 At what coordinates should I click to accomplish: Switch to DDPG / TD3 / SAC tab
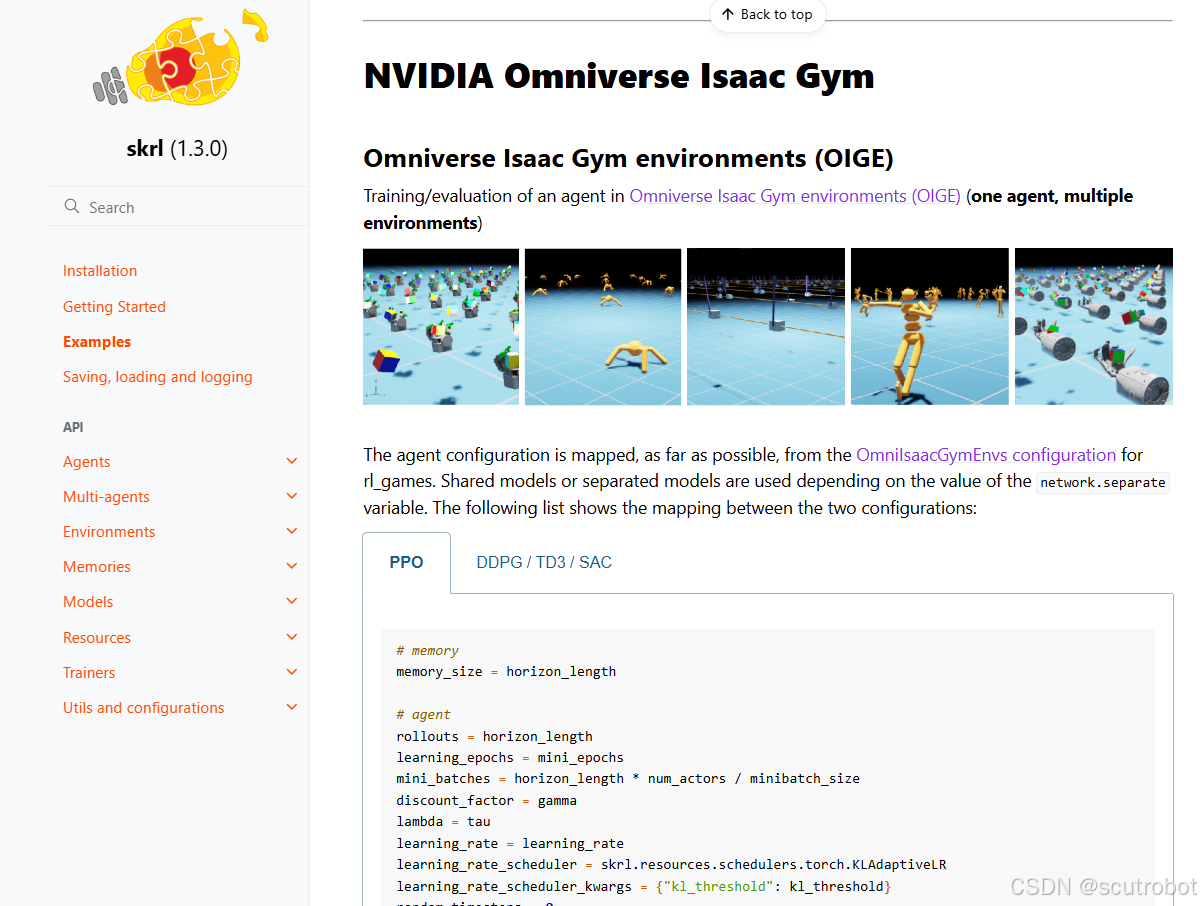click(x=544, y=562)
